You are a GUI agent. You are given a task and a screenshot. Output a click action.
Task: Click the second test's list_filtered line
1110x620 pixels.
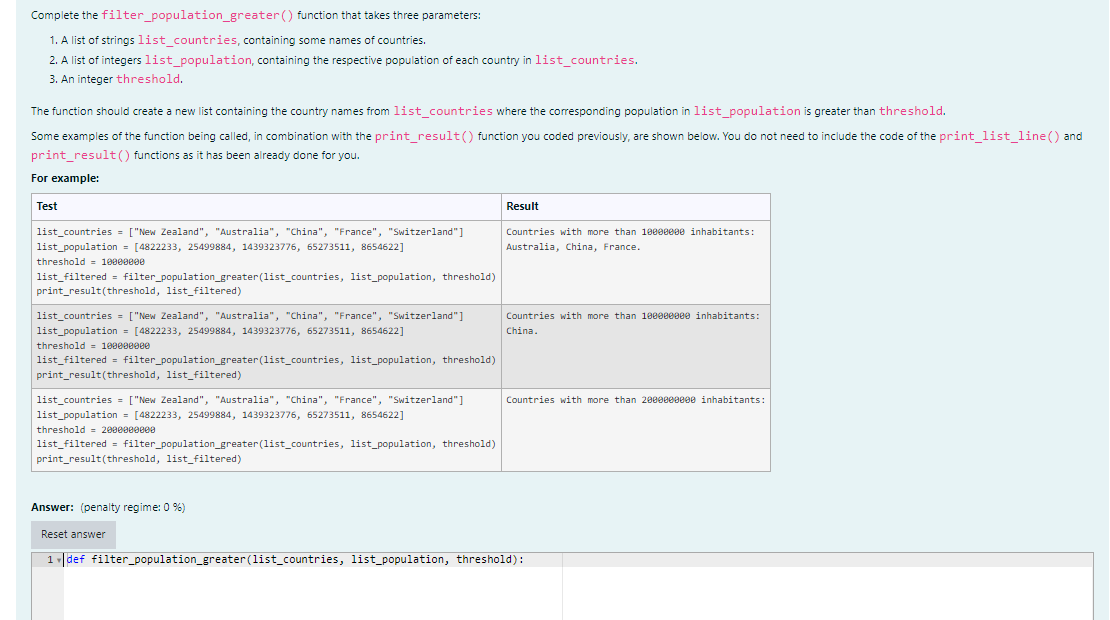coord(266,360)
